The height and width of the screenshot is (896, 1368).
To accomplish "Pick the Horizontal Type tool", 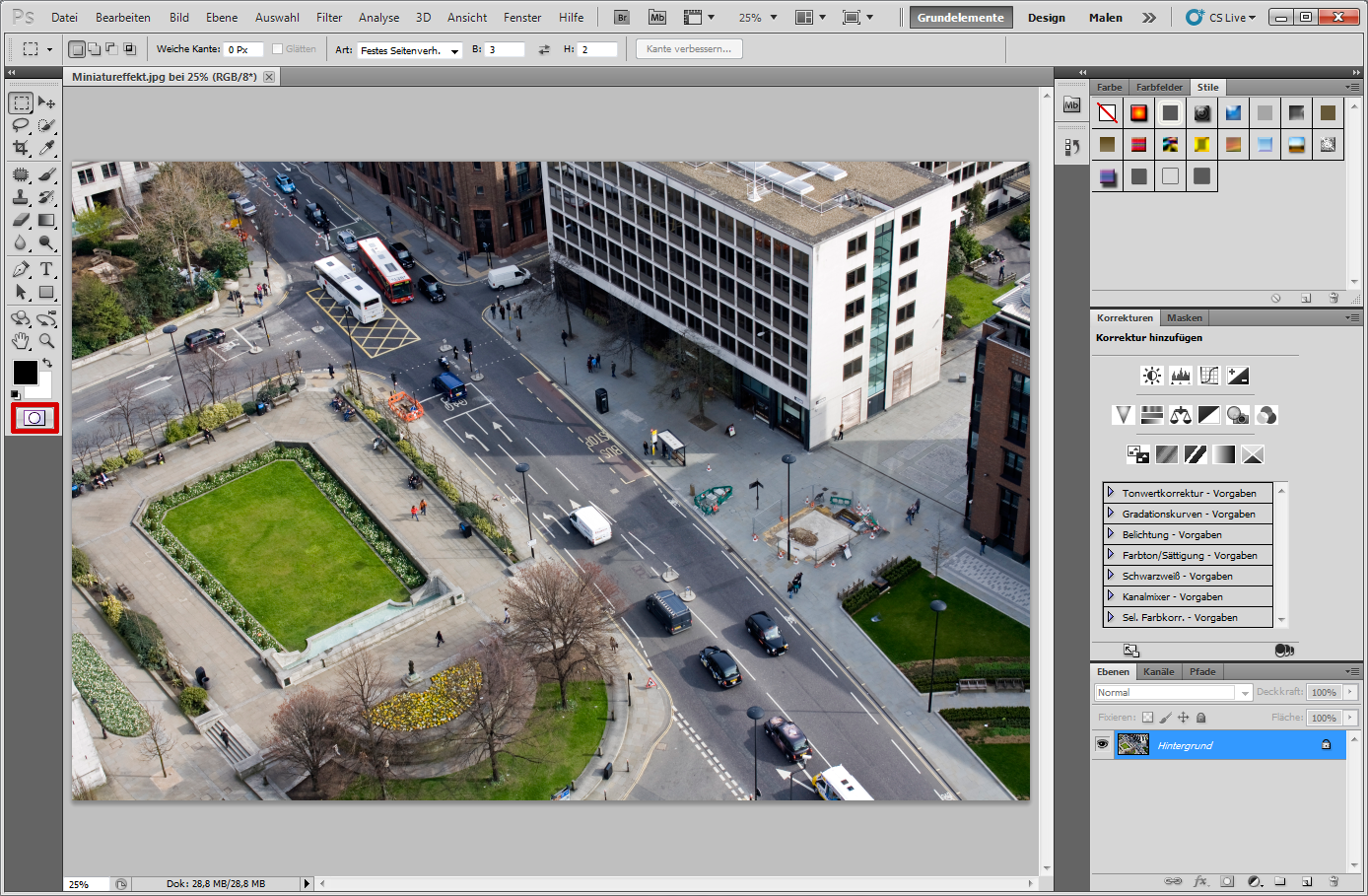I will 46,269.
